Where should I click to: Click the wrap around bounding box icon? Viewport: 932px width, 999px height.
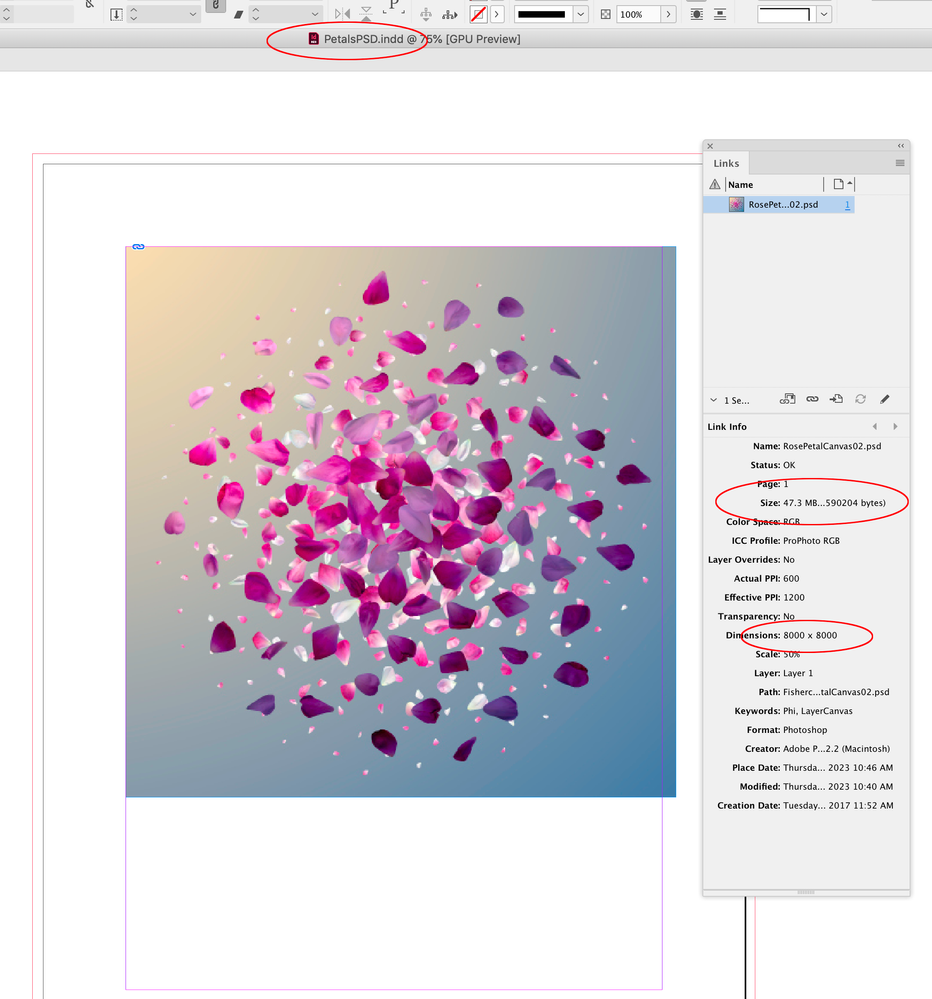click(x=697, y=14)
